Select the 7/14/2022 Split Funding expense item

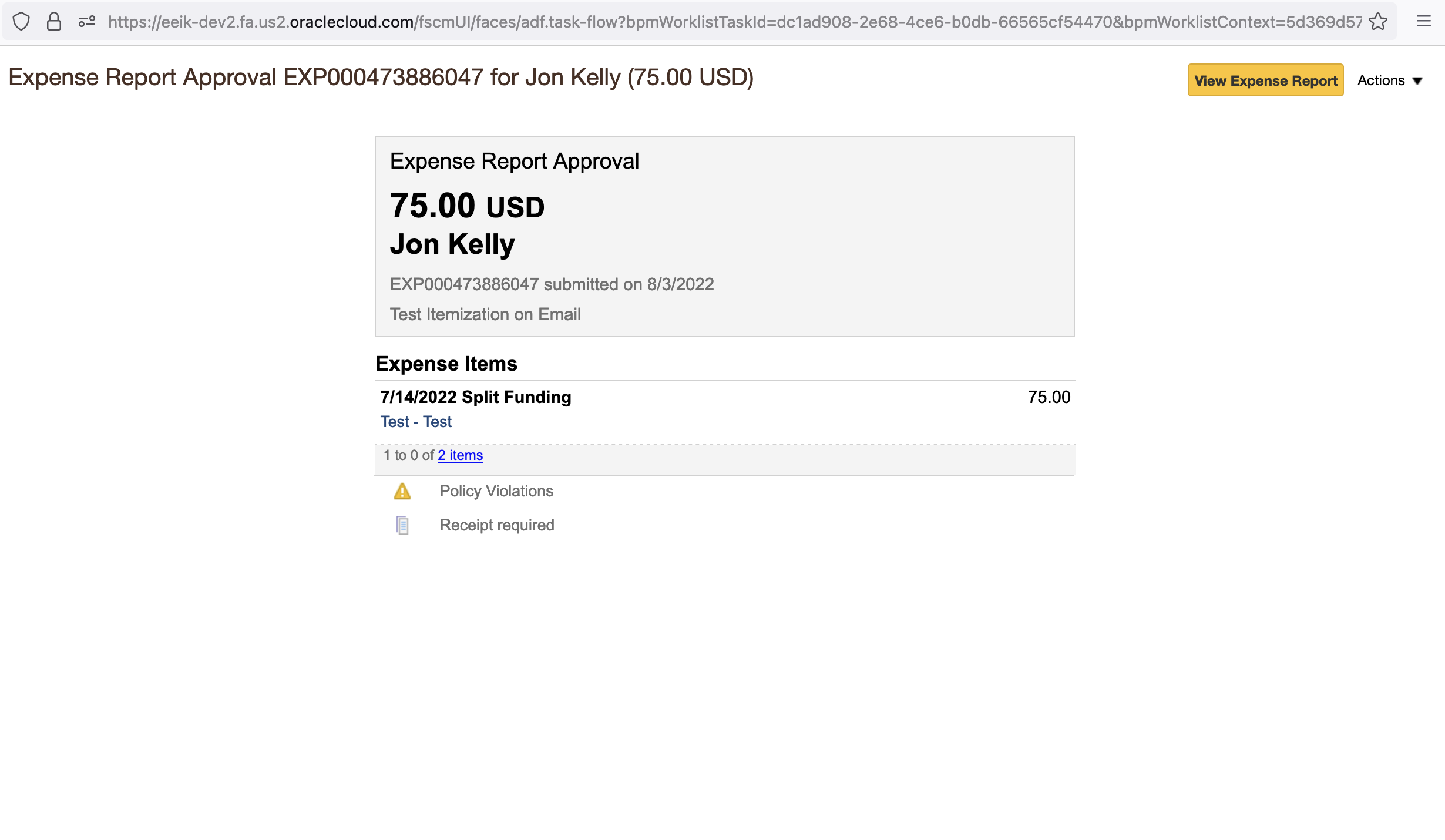(x=475, y=397)
